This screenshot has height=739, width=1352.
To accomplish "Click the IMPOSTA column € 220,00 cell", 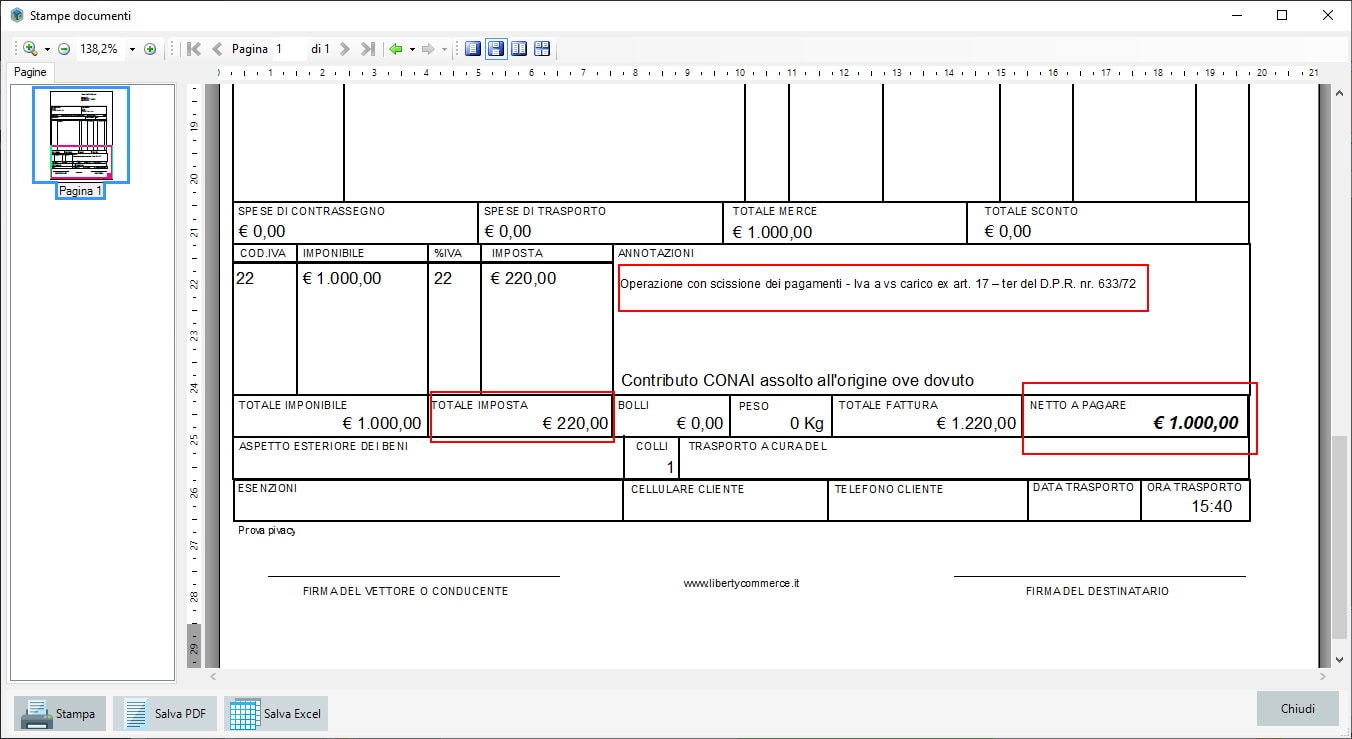I will click(523, 278).
